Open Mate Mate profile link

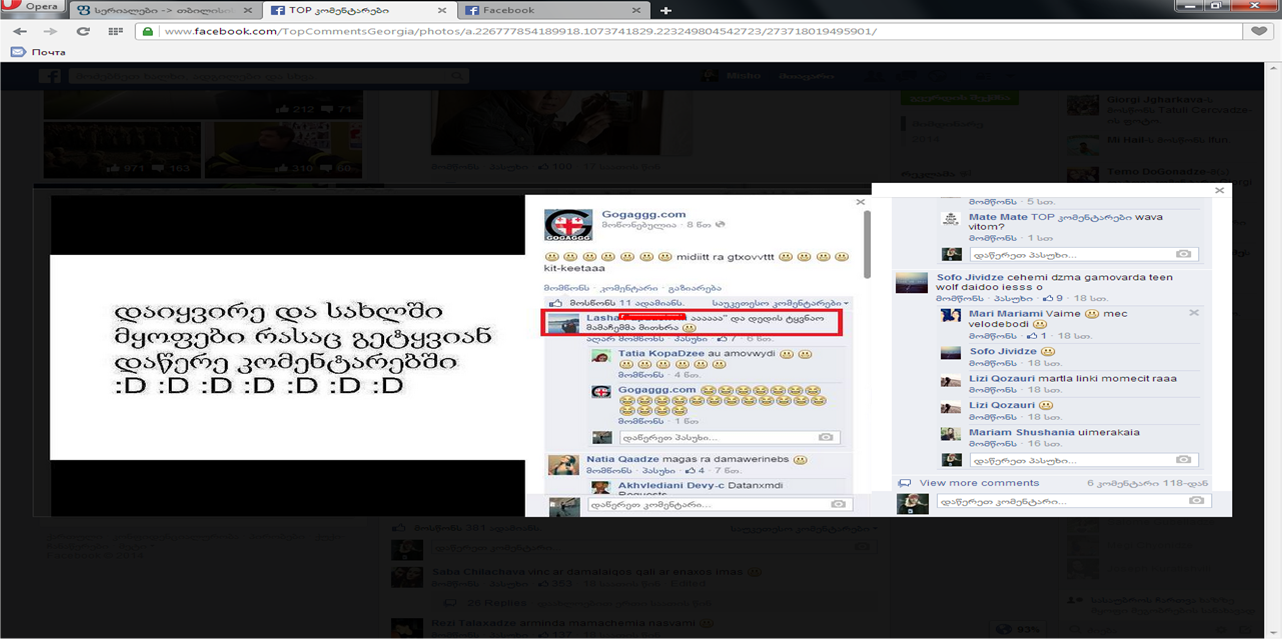click(999, 217)
